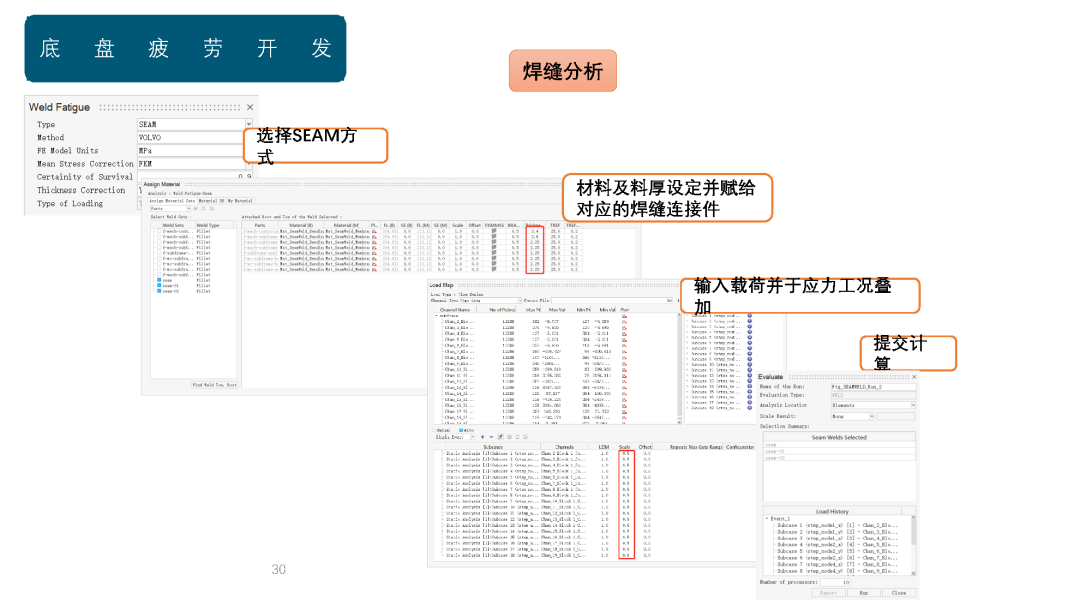Click the edit event icon beside minus
The width and height of the screenshot is (1080, 611).
coord(500,437)
